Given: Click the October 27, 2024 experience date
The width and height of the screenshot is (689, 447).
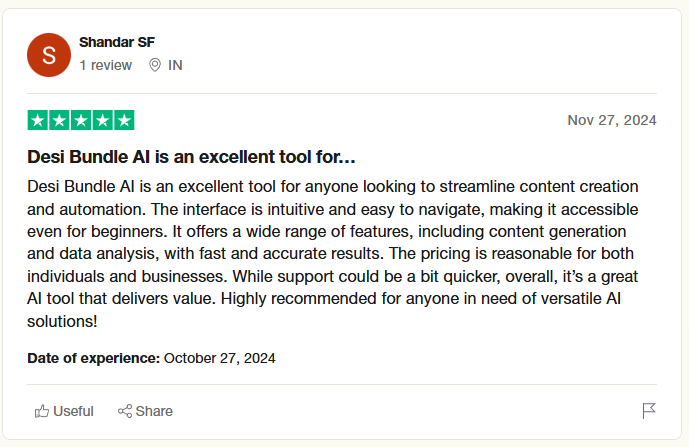Looking at the screenshot, I should pyautogui.click(x=220, y=357).
